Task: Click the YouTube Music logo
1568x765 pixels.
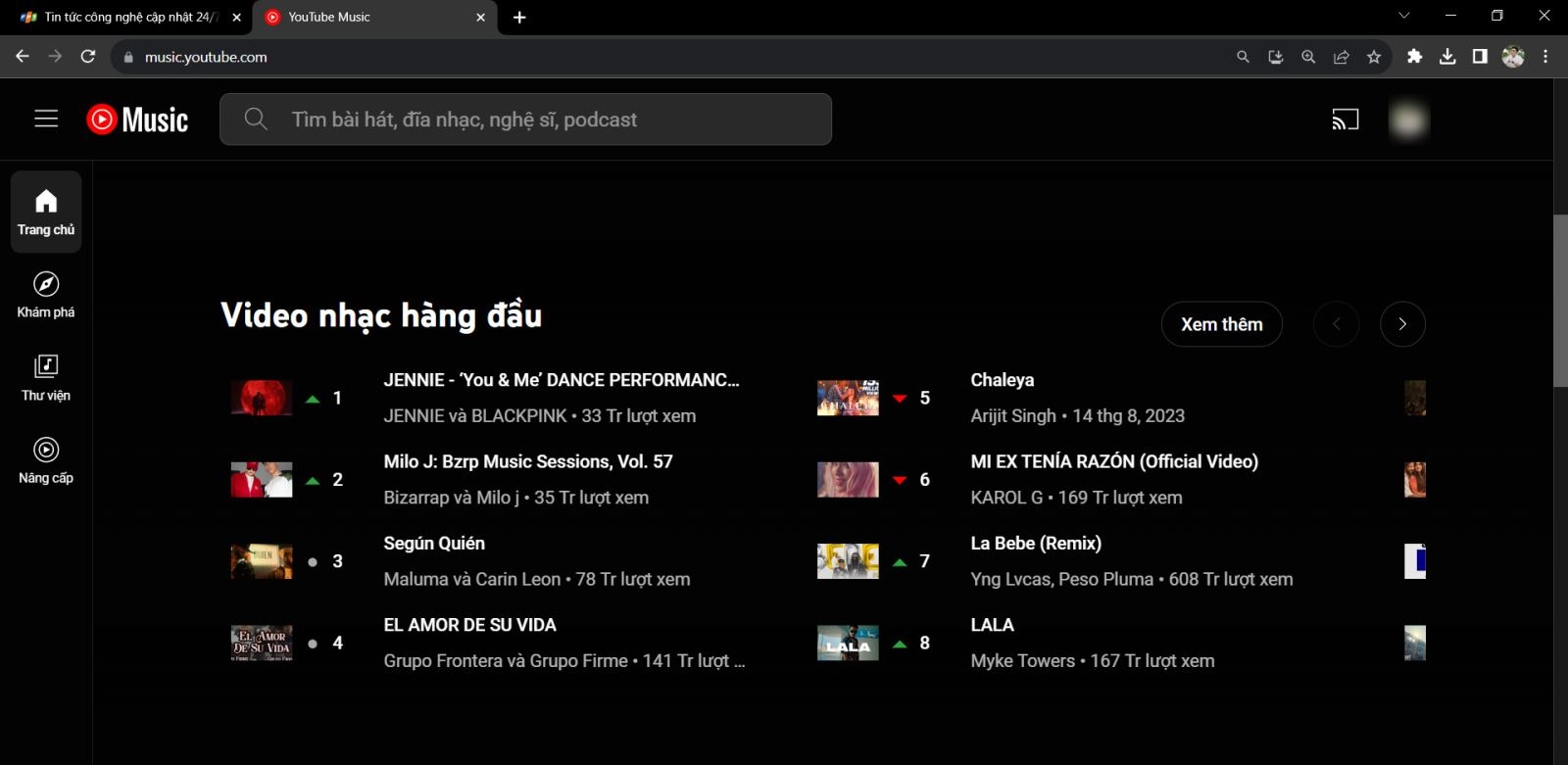Action: pyautogui.click(x=137, y=120)
